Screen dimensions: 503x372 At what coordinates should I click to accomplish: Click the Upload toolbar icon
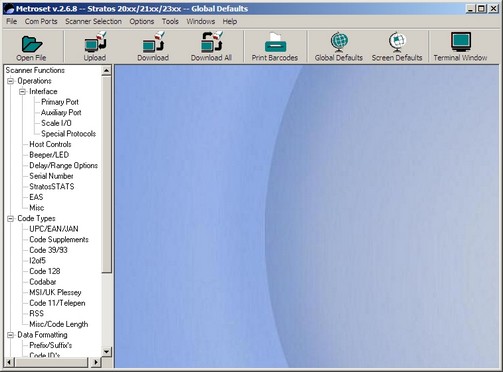click(x=95, y=42)
